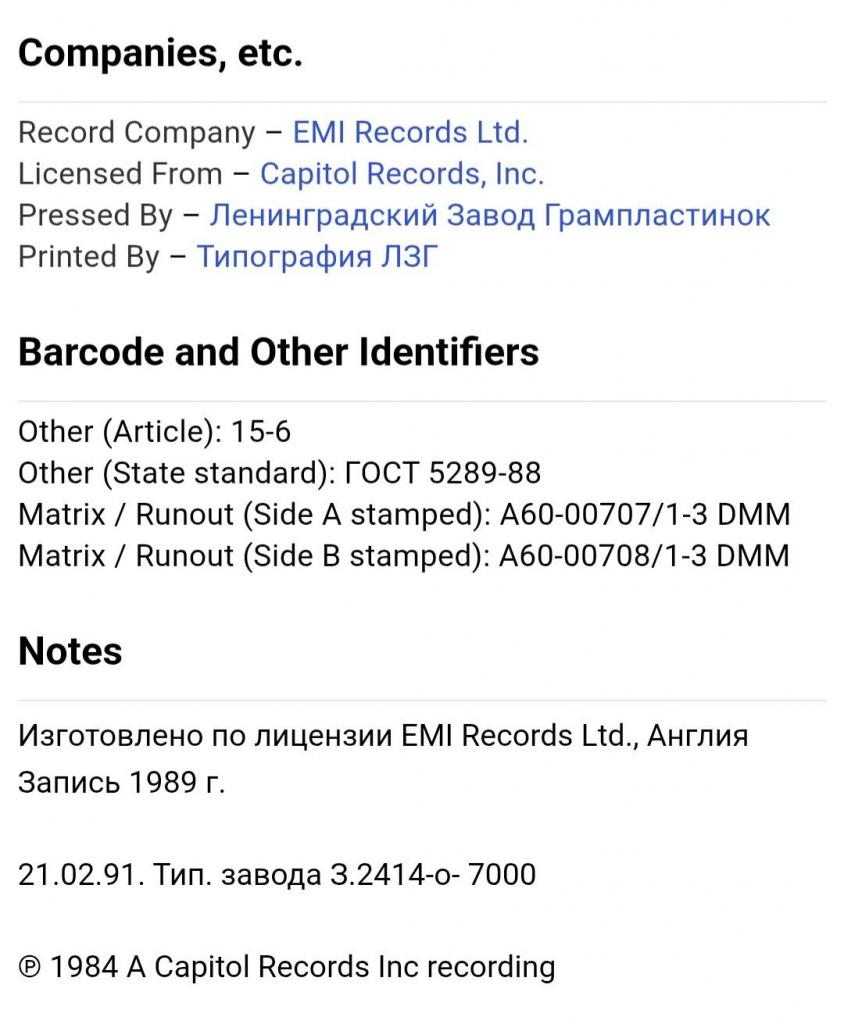Click the Other (Article) 15-6 line
Viewport: 844px width, 1024px height.
tap(154, 431)
